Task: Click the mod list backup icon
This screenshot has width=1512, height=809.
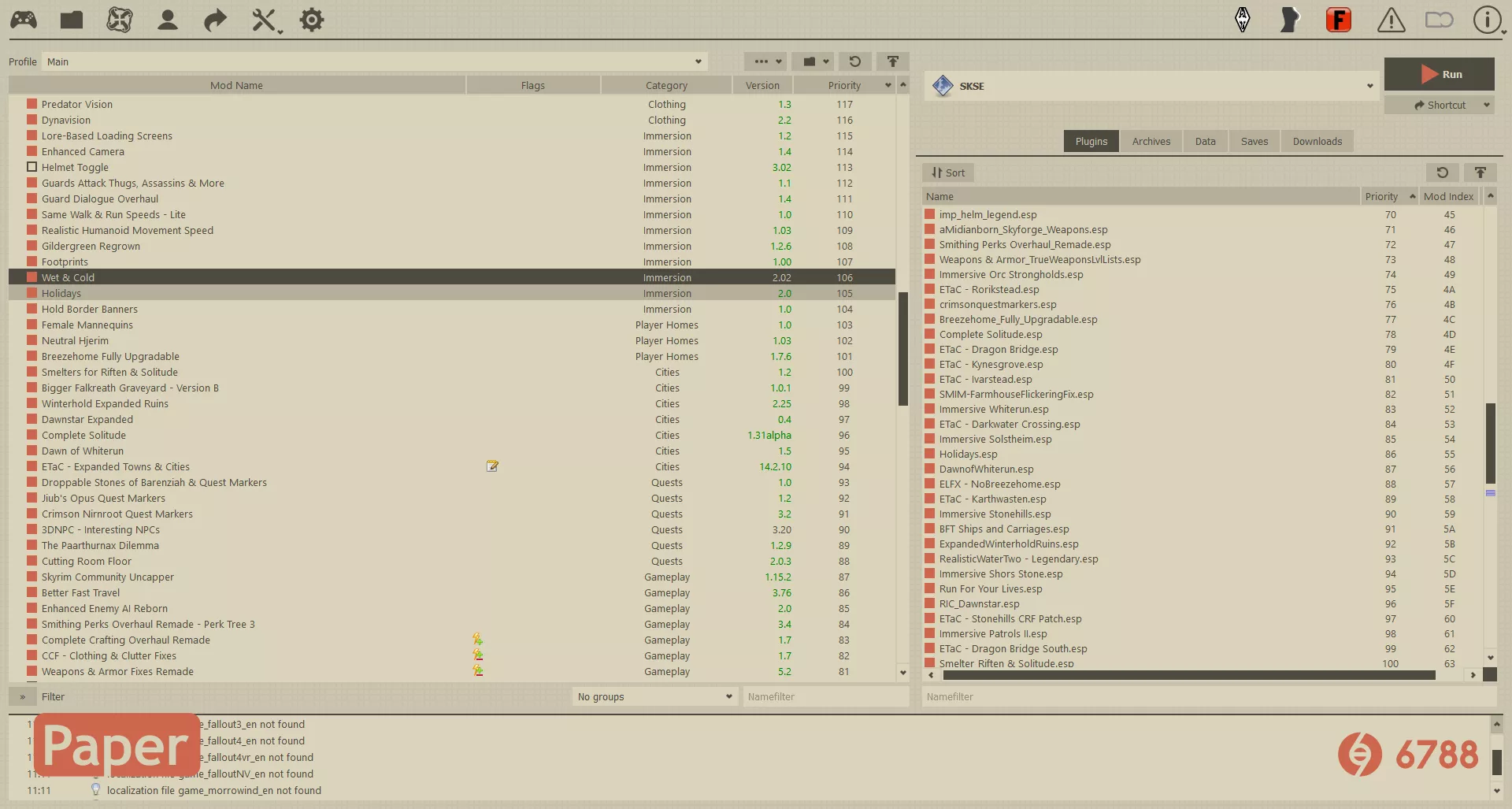Action: tap(893, 61)
